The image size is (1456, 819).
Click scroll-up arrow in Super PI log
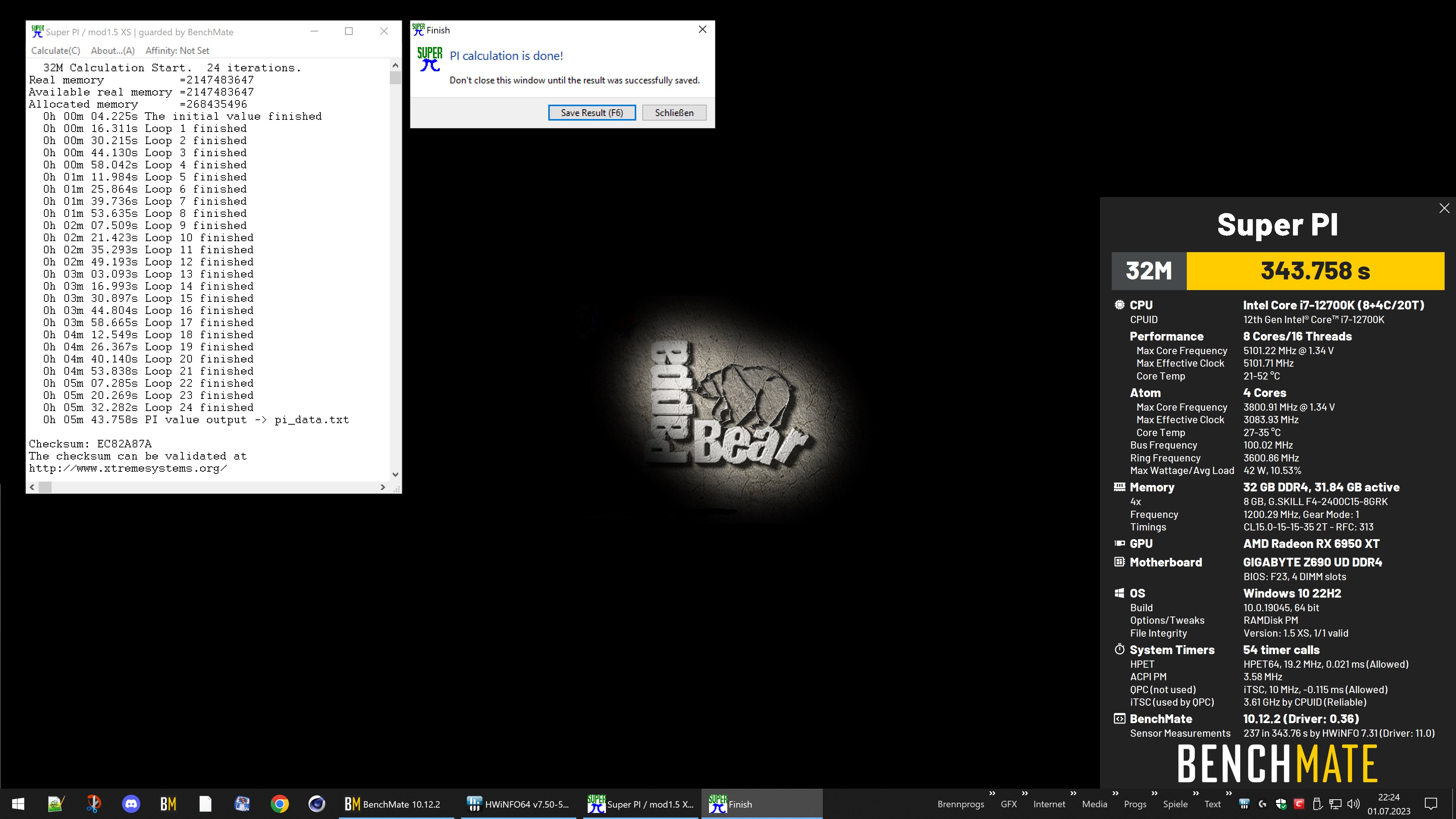click(395, 66)
